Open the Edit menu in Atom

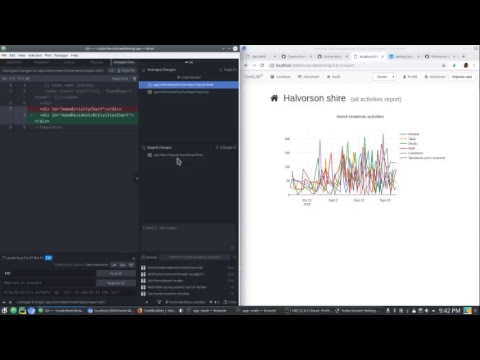[12, 55]
